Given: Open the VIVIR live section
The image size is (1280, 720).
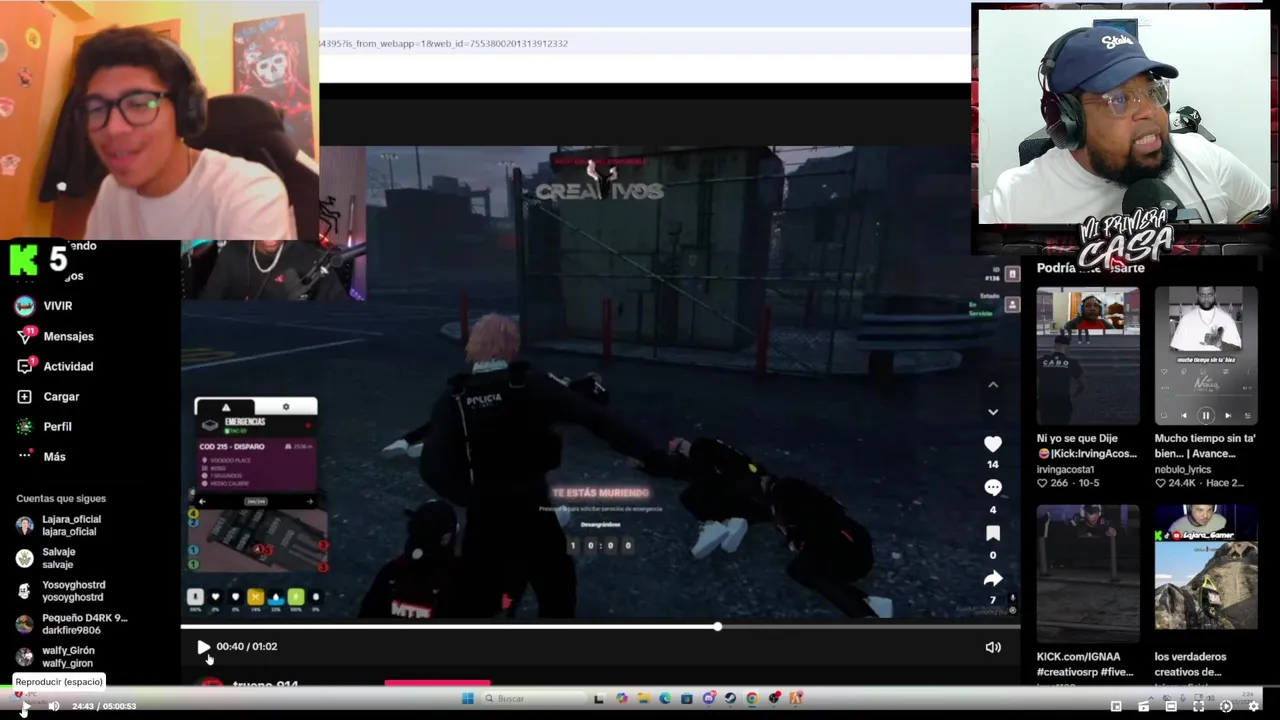Looking at the screenshot, I should pyautogui.click(x=45, y=306).
